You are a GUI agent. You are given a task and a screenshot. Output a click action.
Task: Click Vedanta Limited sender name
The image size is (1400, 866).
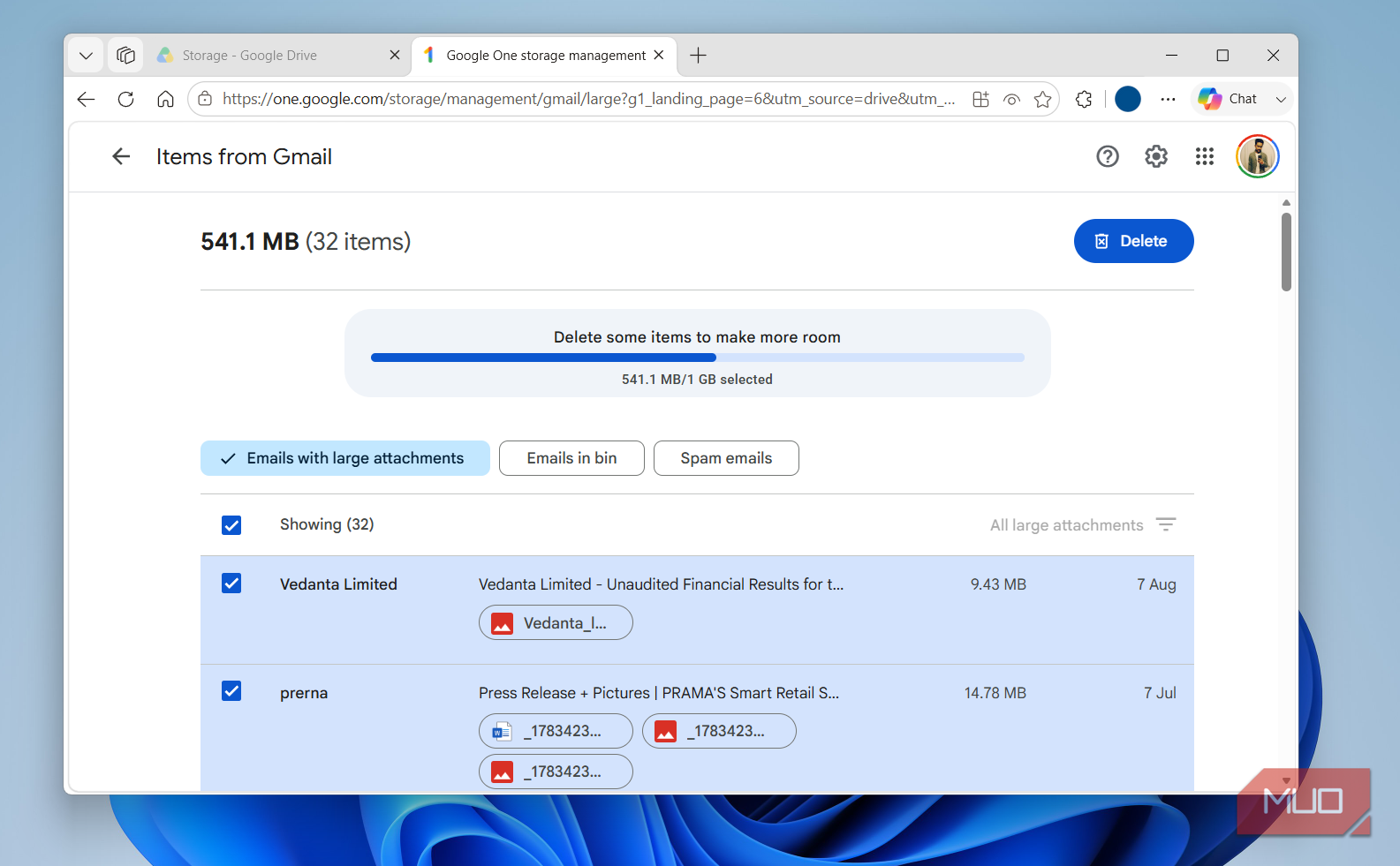click(338, 584)
